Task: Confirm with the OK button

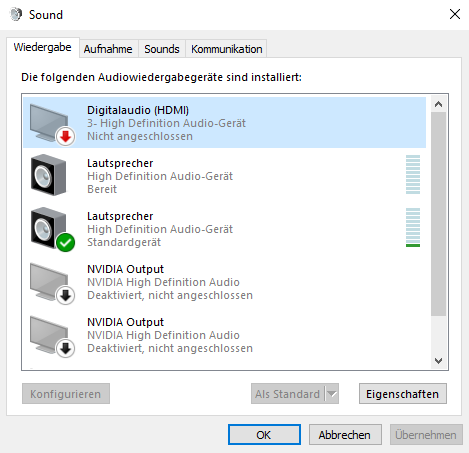Action: (x=264, y=435)
